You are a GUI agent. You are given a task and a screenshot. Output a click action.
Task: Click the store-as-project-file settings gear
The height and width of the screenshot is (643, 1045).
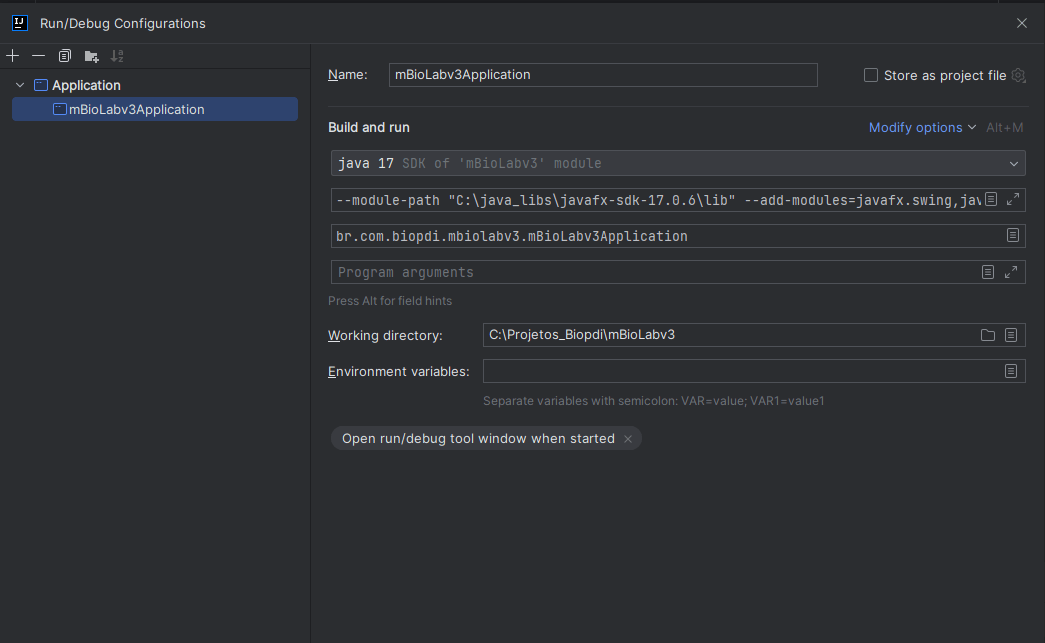1018,75
